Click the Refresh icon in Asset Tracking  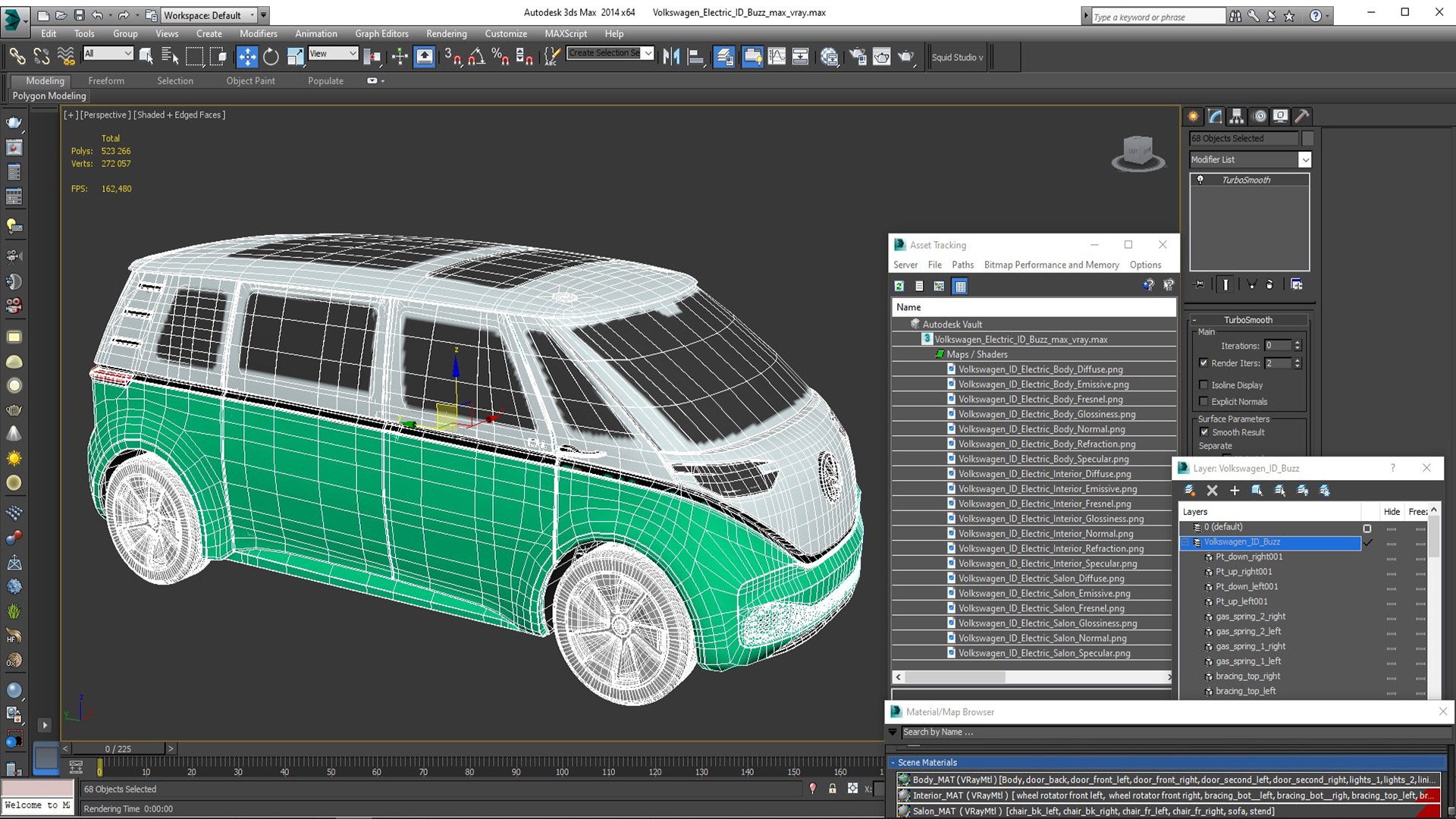tap(899, 286)
